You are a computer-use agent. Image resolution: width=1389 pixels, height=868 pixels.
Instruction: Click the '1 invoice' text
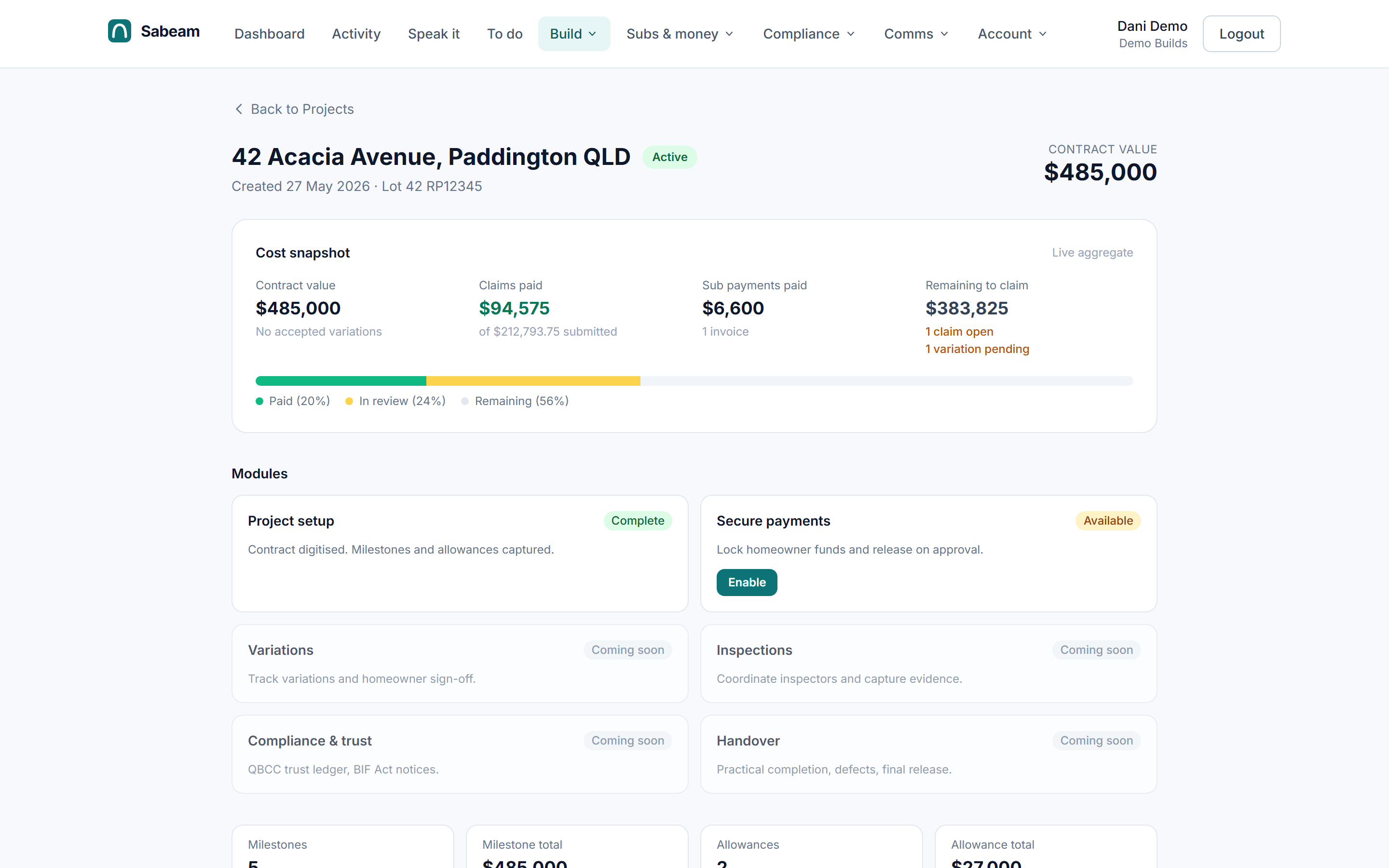(725, 332)
